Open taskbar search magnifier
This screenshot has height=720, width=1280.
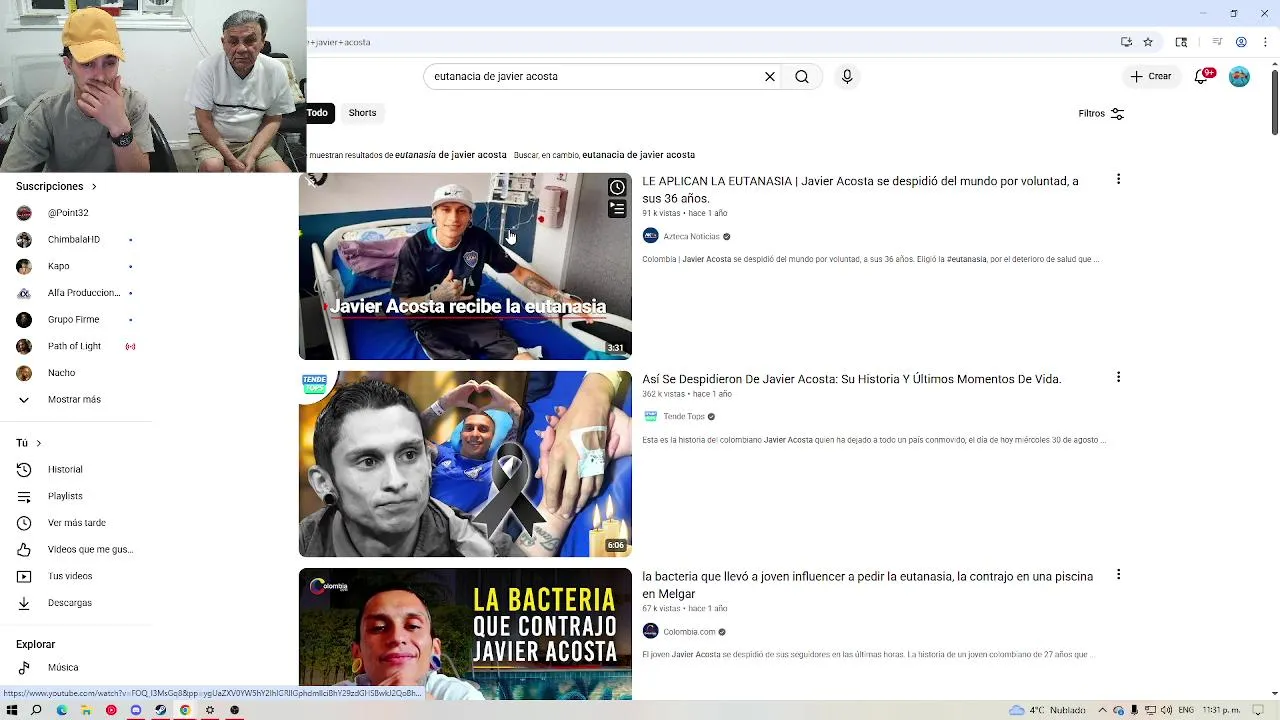[36, 710]
